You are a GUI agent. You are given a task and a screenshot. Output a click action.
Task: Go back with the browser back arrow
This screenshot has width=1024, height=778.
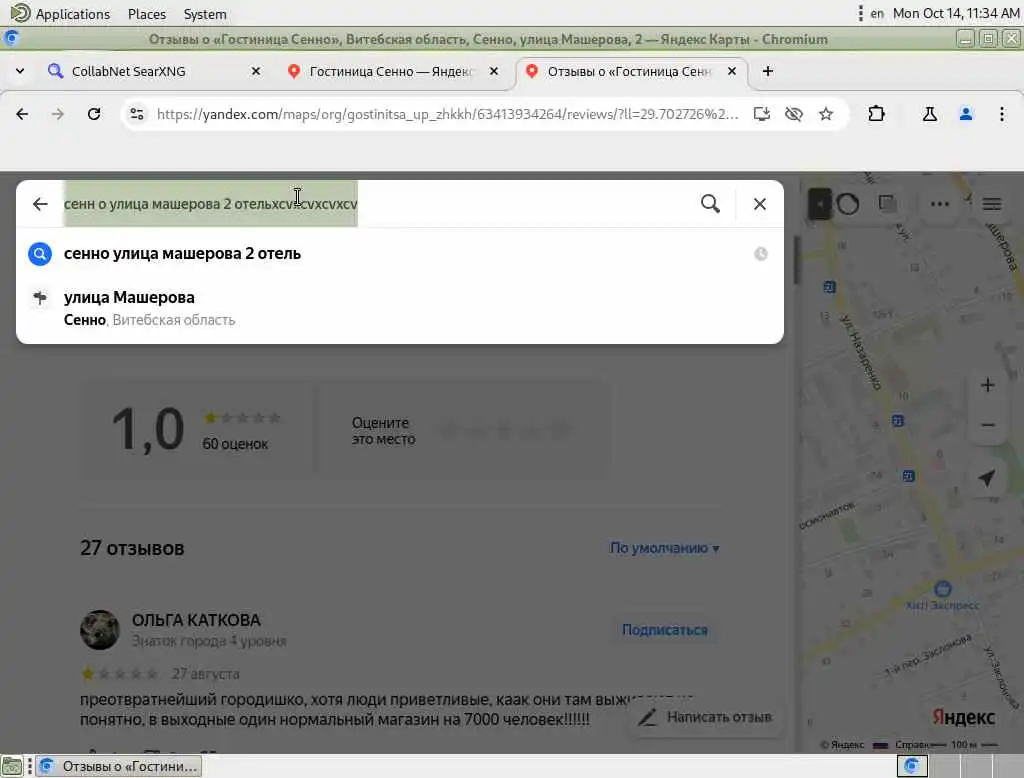(22, 114)
